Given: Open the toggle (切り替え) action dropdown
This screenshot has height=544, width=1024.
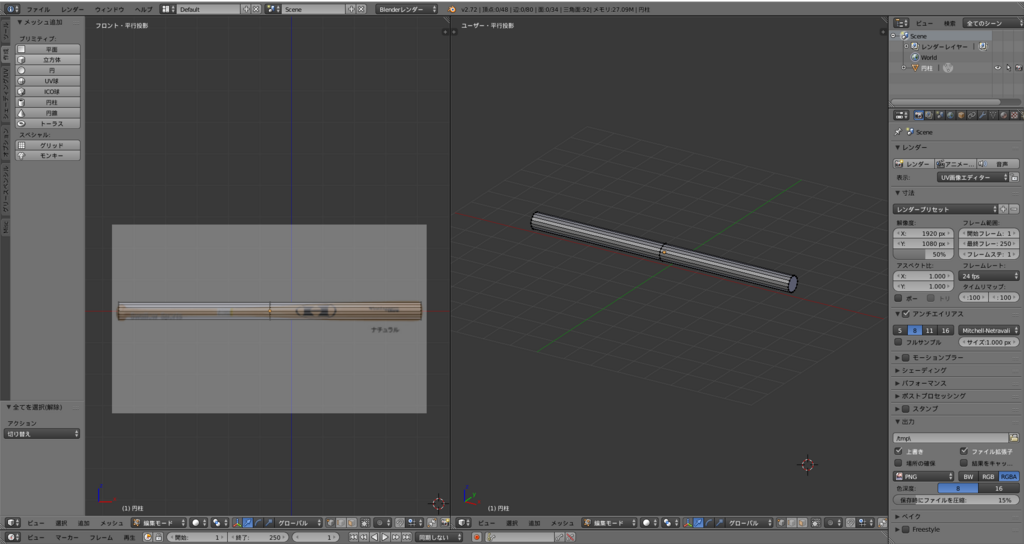Looking at the screenshot, I should [x=42, y=434].
